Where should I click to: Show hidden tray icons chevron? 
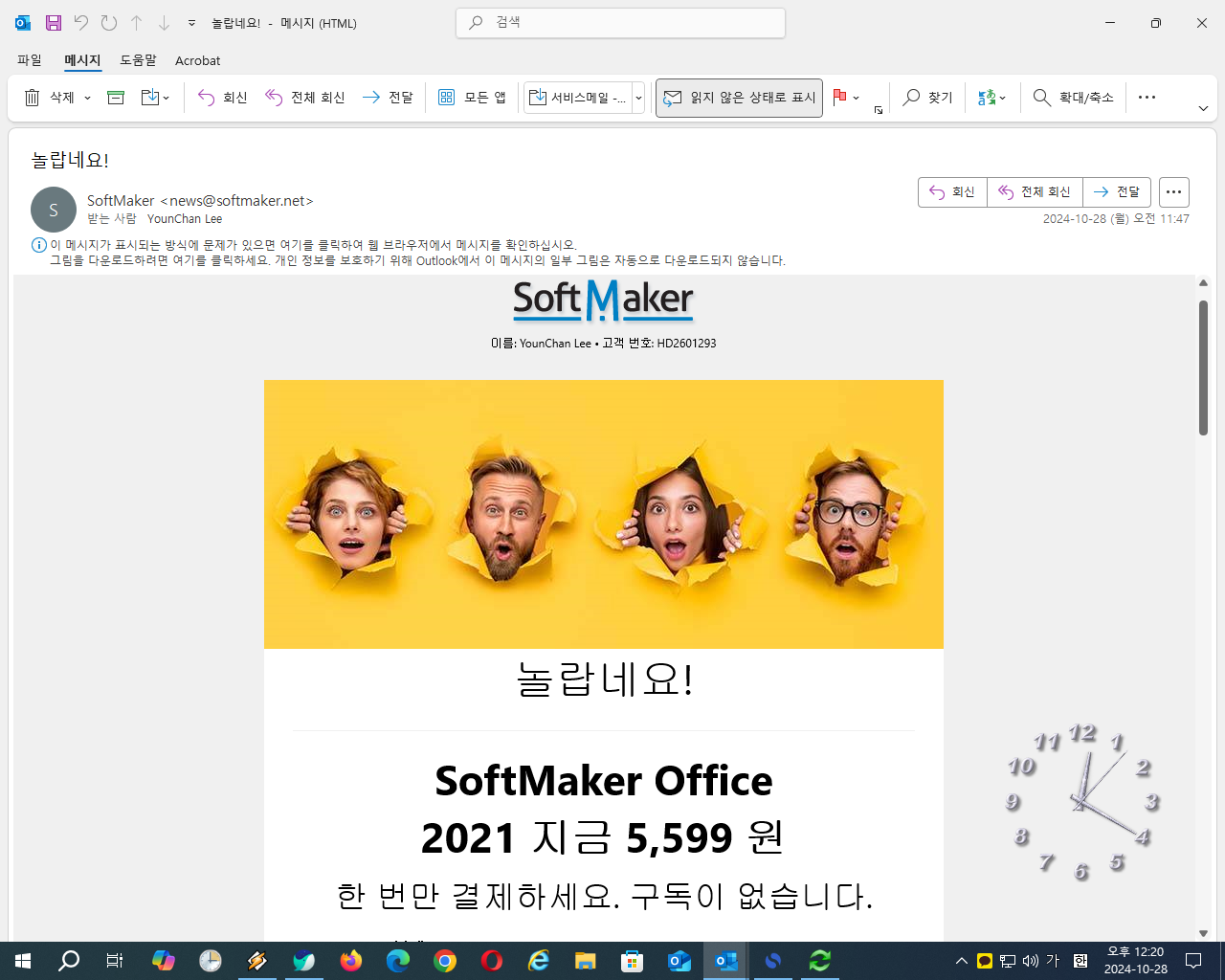(x=962, y=961)
